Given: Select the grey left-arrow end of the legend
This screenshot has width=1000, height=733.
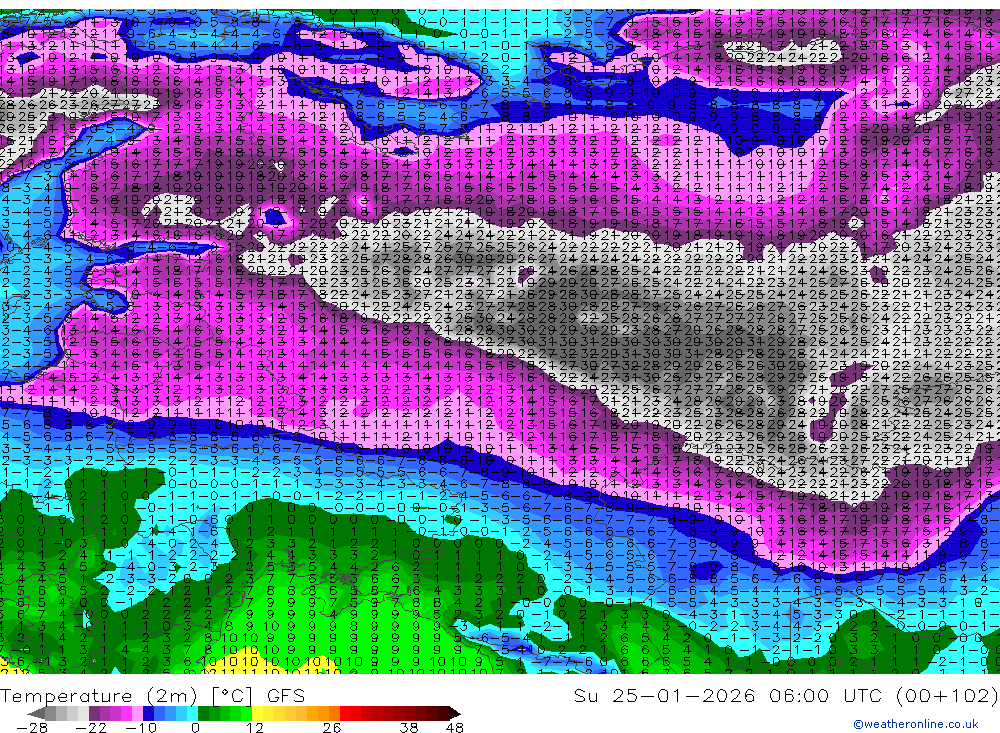Looking at the screenshot, I should (37, 713).
